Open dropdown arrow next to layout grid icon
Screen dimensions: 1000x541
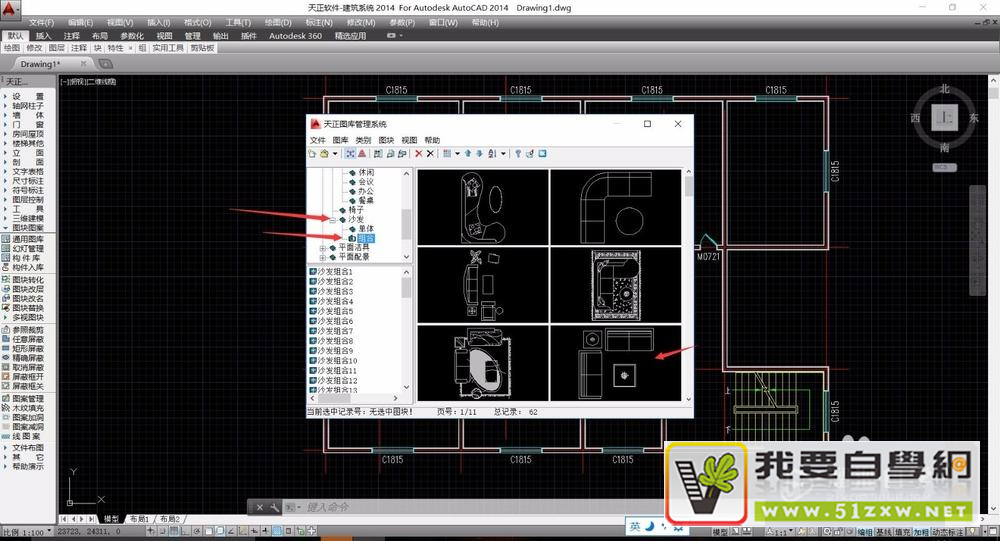tap(457, 154)
